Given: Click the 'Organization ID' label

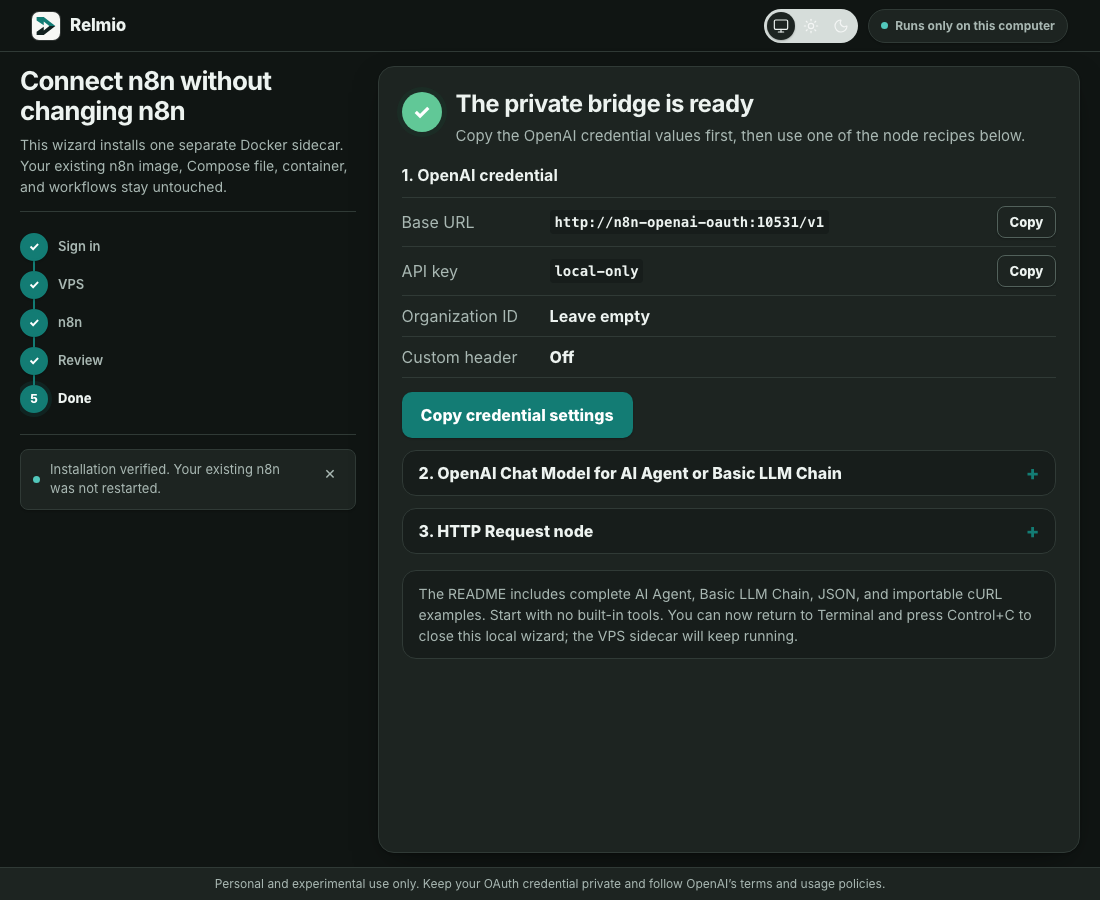Looking at the screenshot, I should [460, 316].
